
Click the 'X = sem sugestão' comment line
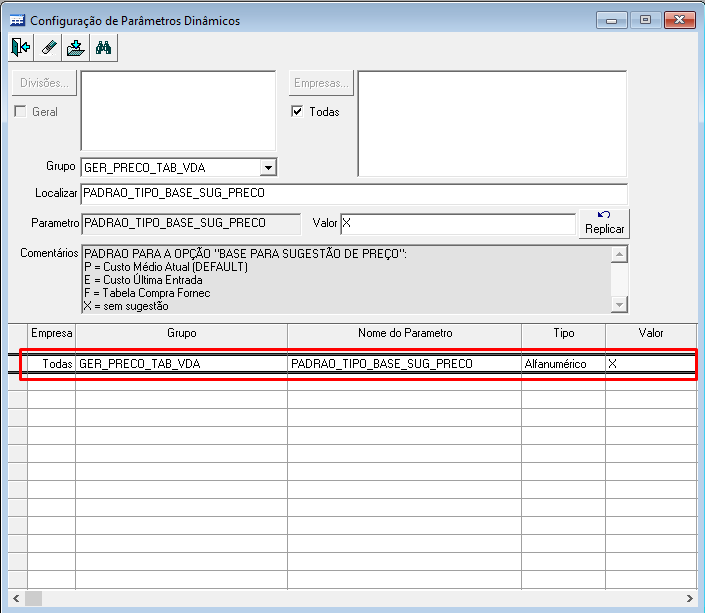click(x=126, y=307)
